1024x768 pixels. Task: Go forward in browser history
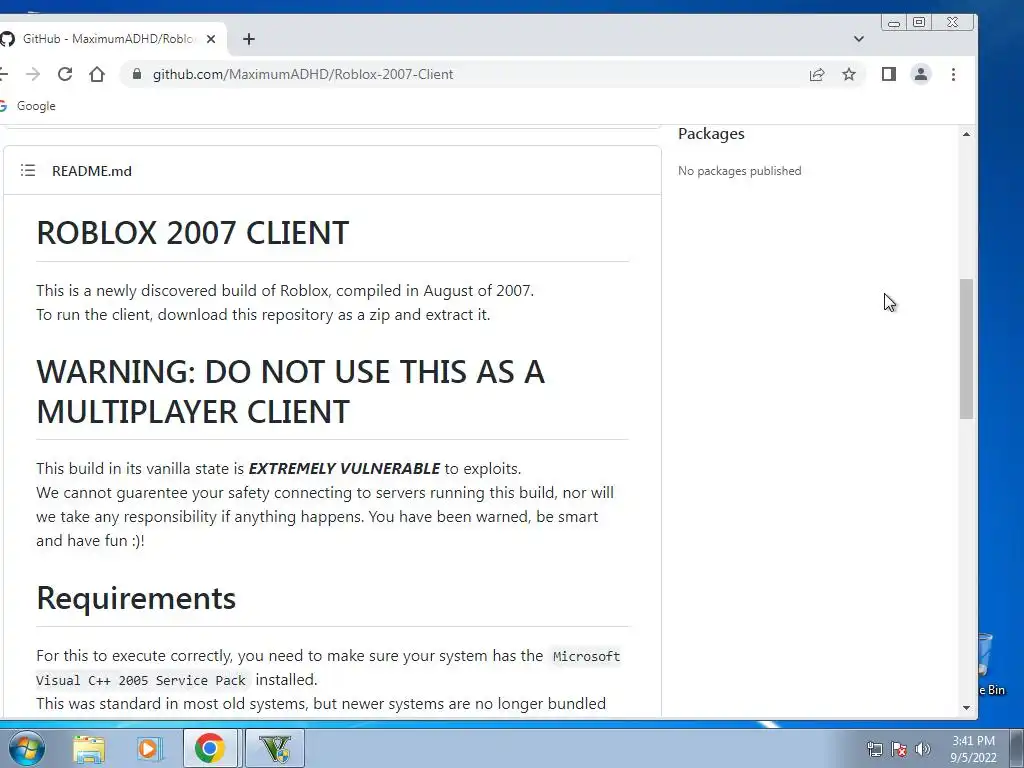pyautogui.click(x=33, y=74)
